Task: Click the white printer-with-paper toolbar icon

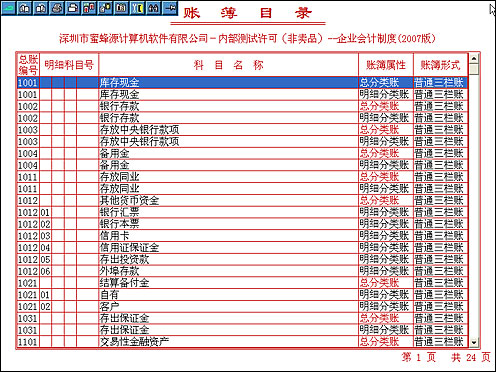Action: pos(73,8)
